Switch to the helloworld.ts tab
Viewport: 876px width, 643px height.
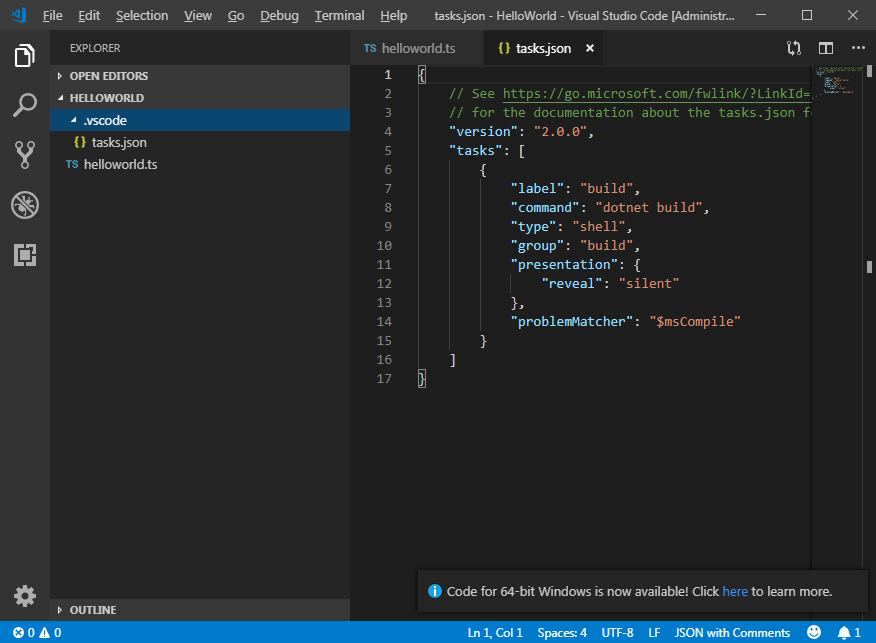pyautogui.click(x=416, y=48)
